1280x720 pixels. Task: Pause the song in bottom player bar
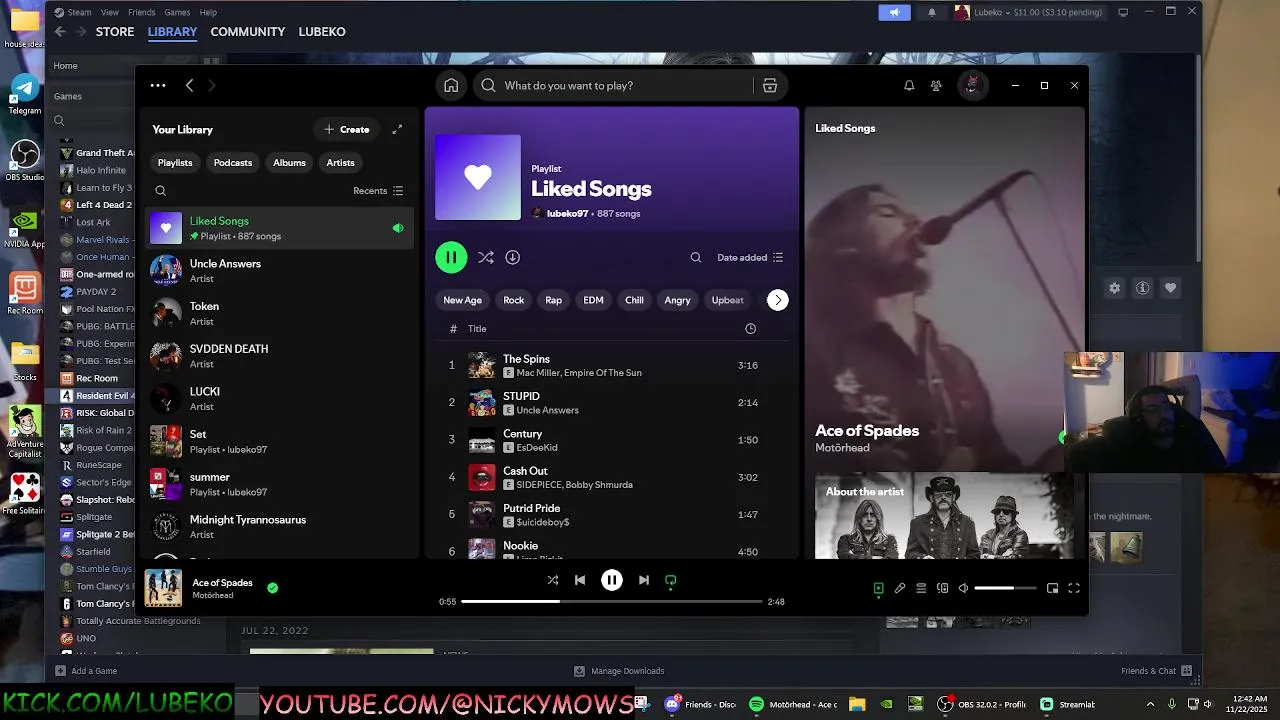click(612, 580)
